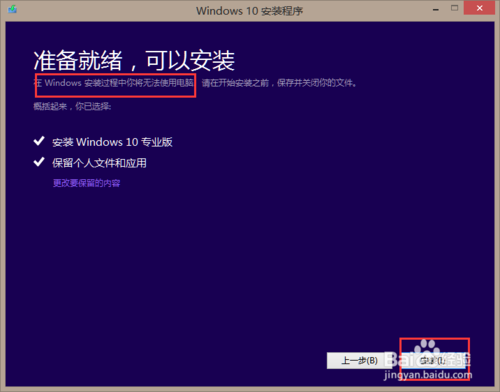Click the checkmark beside '保留个人文件和应用'
The height and width of the screenshot is (392, 500).
point(39,162)
